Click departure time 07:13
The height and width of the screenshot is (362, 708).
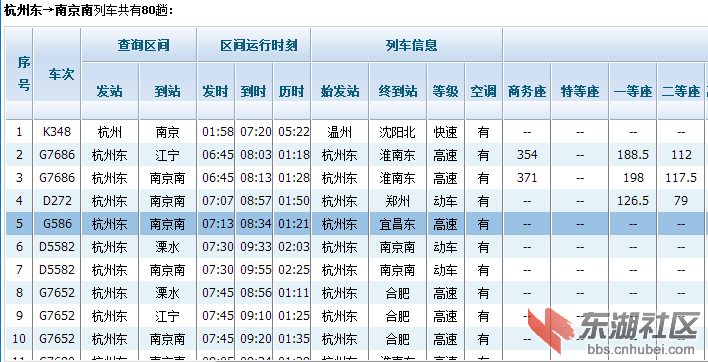pyautogui.click(x=218, y=224)
